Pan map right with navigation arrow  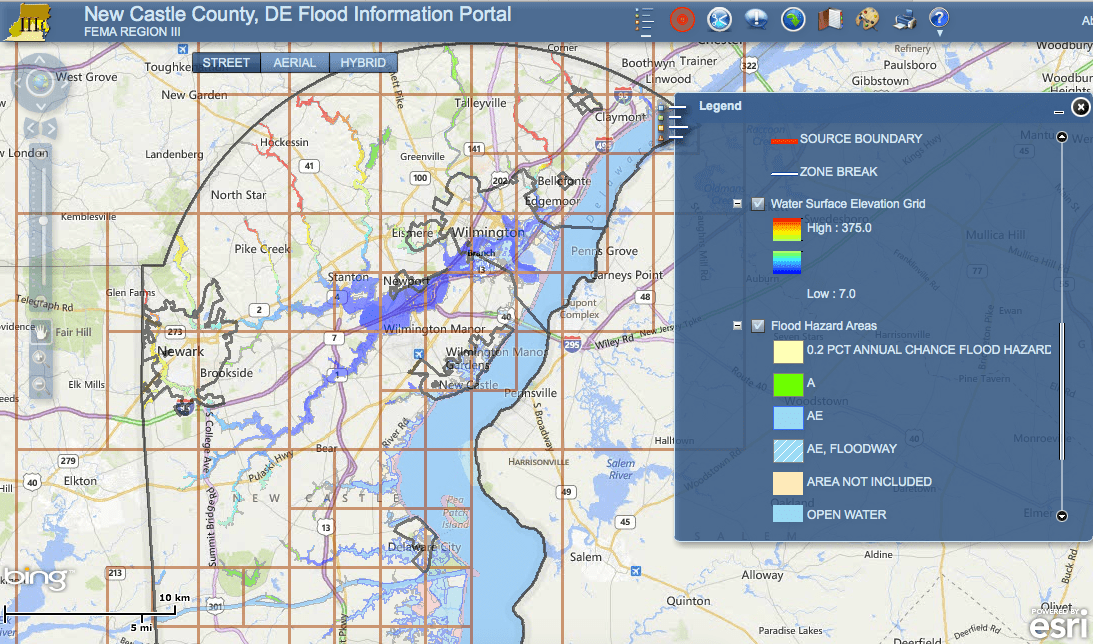(x=63, y=83)
